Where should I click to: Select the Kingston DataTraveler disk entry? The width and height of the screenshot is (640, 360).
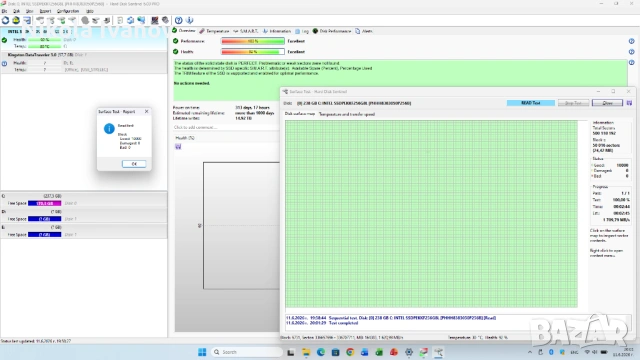click(84, 62)
